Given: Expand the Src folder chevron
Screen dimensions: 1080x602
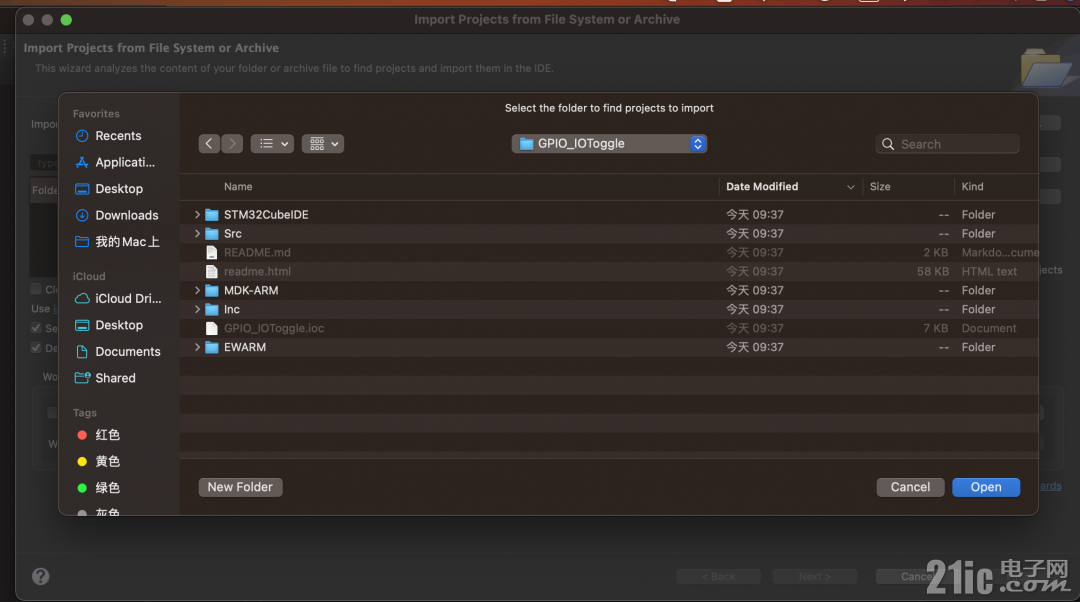Looking at the screenshot, I should (197, 233).
